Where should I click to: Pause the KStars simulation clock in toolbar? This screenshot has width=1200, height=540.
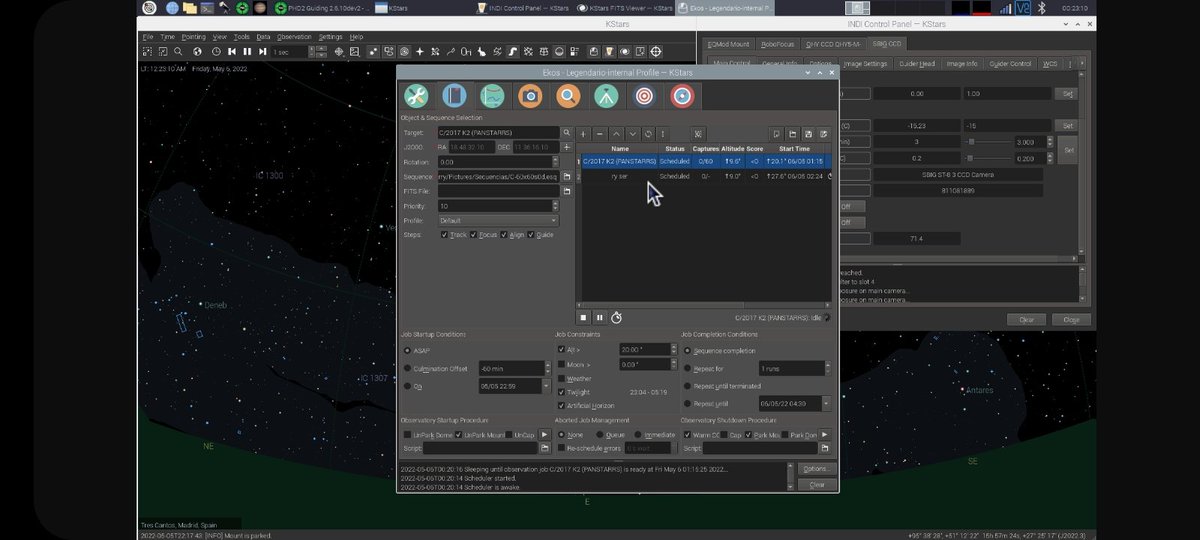(246, 51)
